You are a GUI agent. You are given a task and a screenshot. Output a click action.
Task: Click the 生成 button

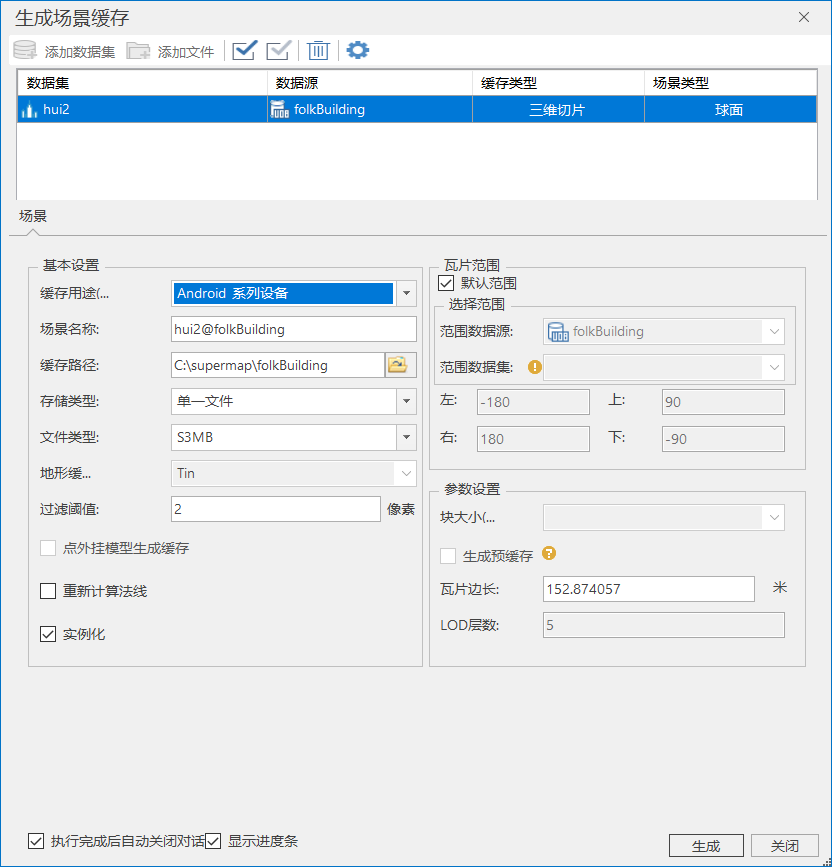[706, 845]
